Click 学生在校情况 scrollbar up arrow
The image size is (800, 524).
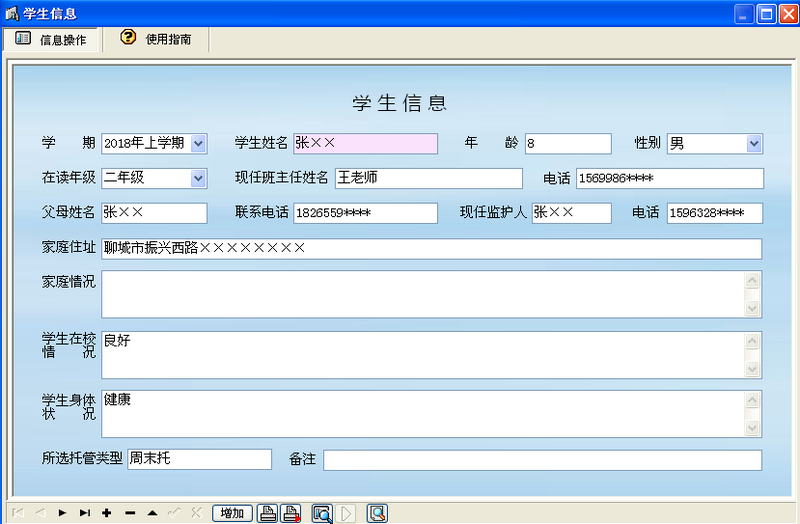753,341
